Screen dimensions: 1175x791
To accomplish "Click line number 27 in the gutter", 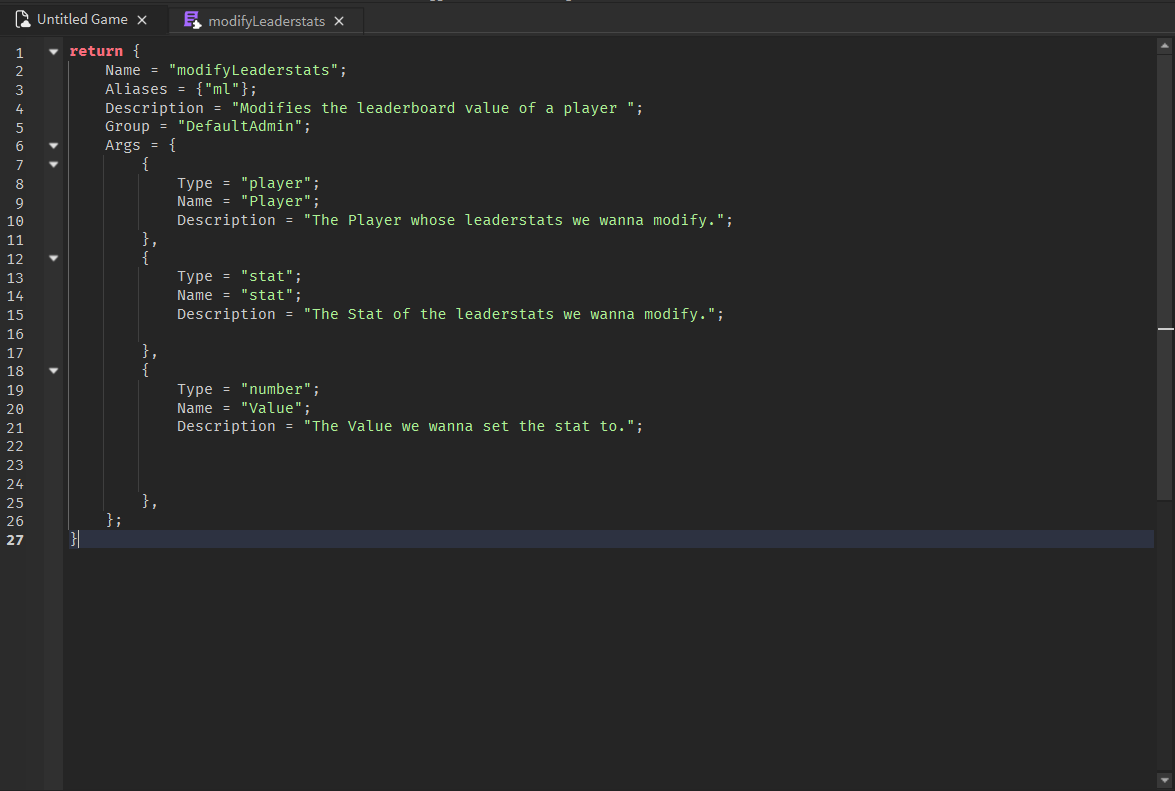I will pos(16,539).
